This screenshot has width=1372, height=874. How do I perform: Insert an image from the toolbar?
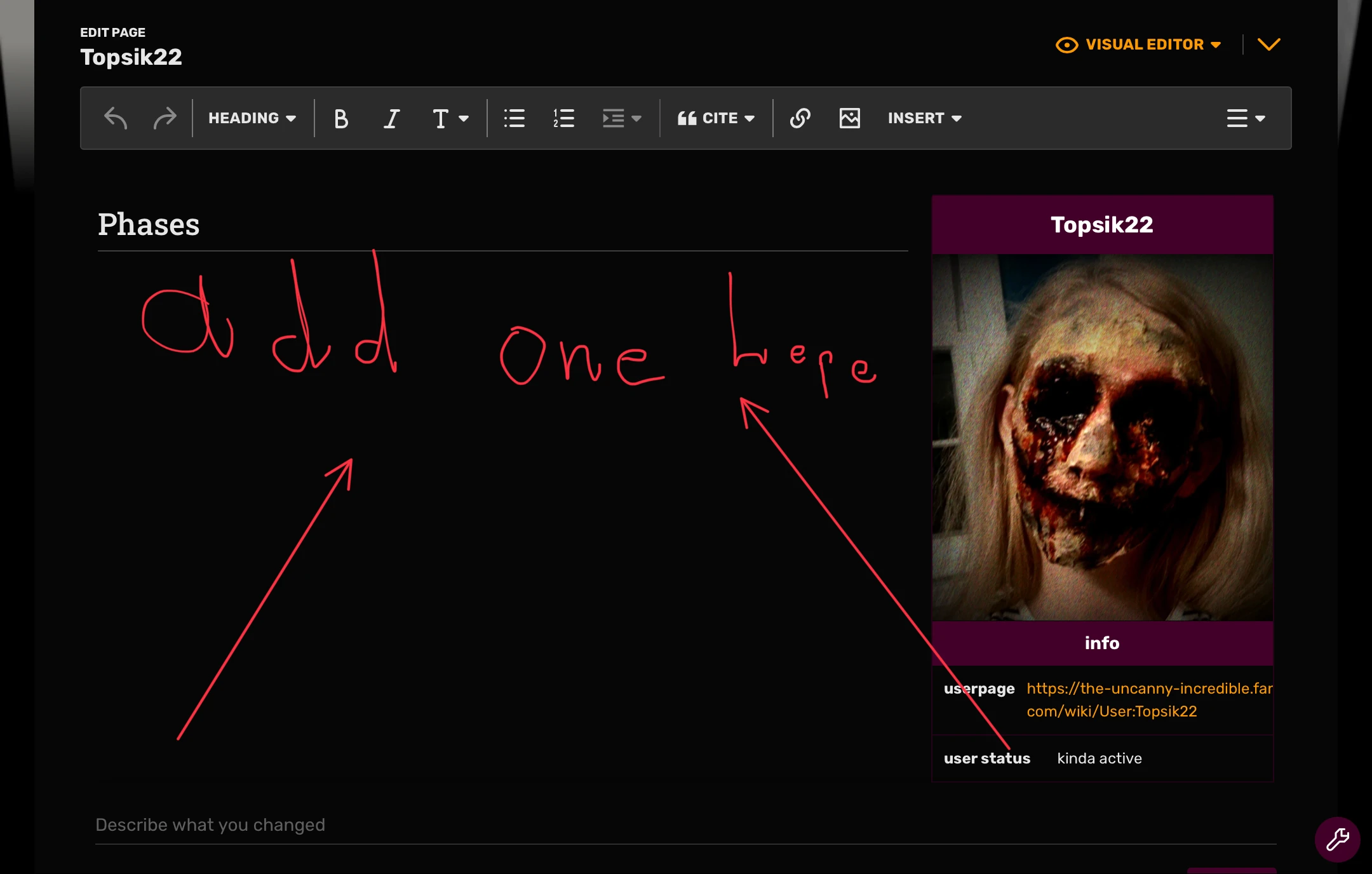(849, 118)
